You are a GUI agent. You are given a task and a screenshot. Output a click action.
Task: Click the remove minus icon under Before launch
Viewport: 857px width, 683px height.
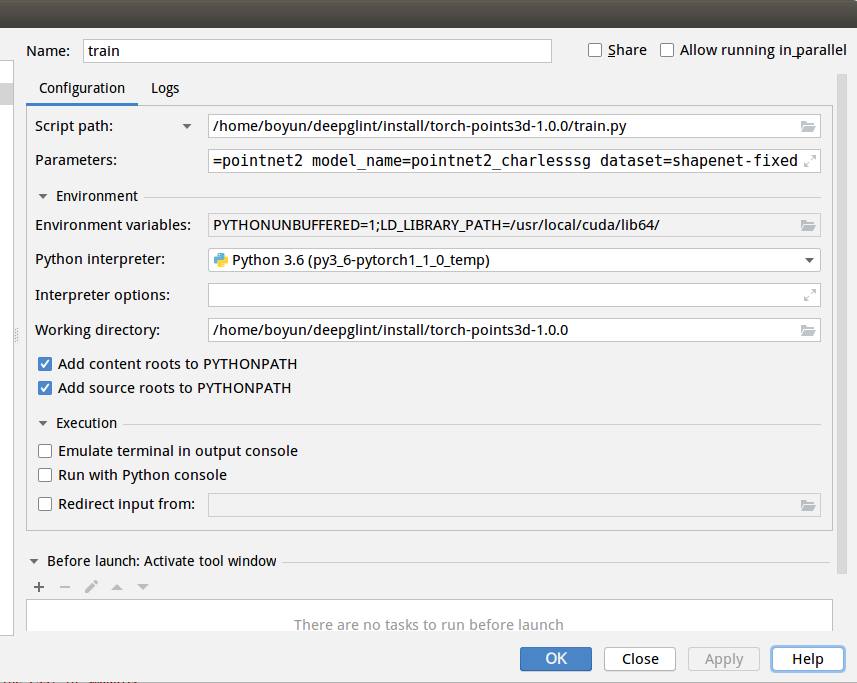pyautogui.click(x=64, y=587)
